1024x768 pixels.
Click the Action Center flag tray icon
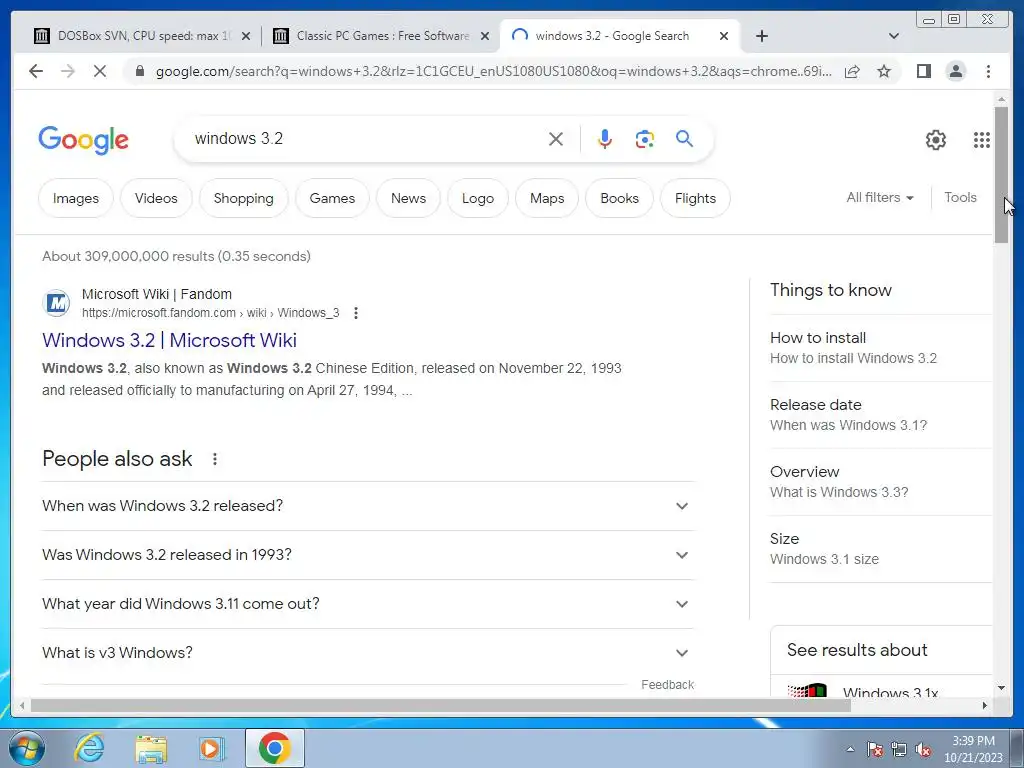coord(875,750)
